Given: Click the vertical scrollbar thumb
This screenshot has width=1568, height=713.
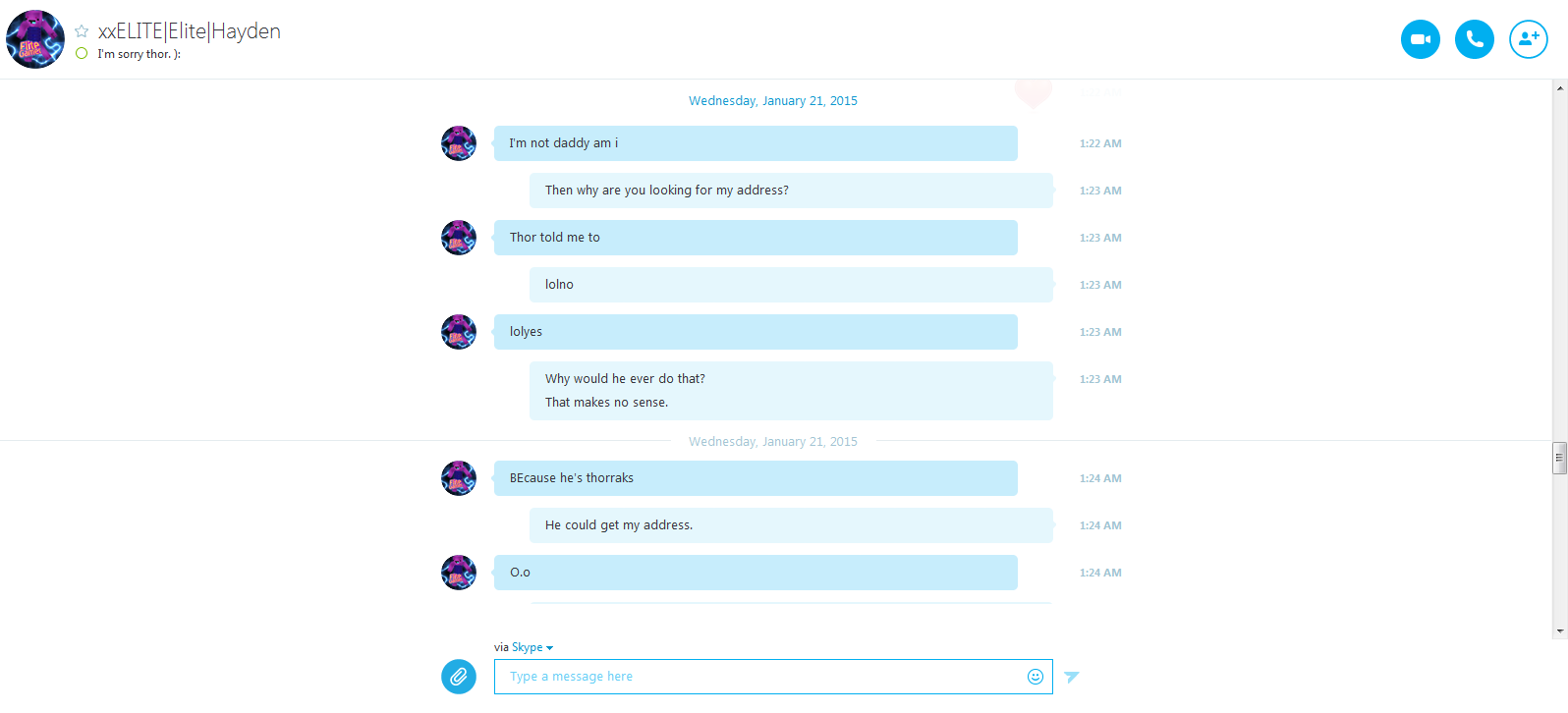Looking at the screenshot, I should 1559,458.
